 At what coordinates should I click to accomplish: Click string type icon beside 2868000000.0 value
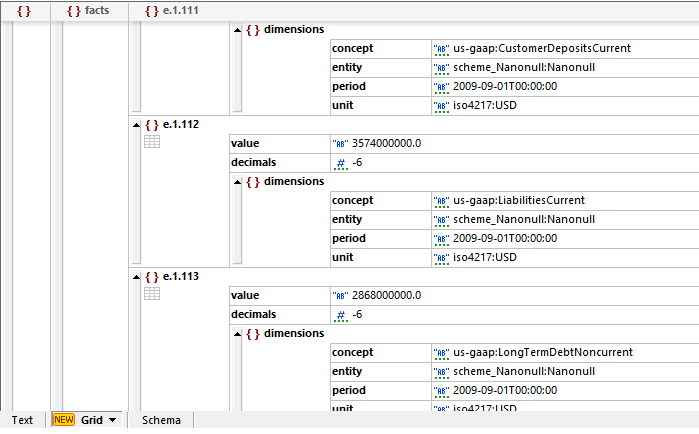point(338,296)
